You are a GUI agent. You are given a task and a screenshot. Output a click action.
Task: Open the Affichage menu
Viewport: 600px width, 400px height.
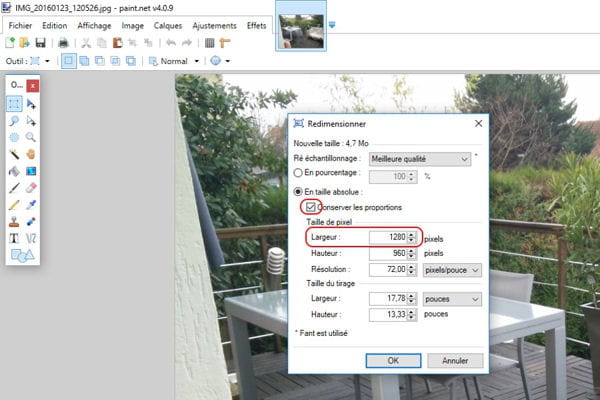(x=94, y=26)
